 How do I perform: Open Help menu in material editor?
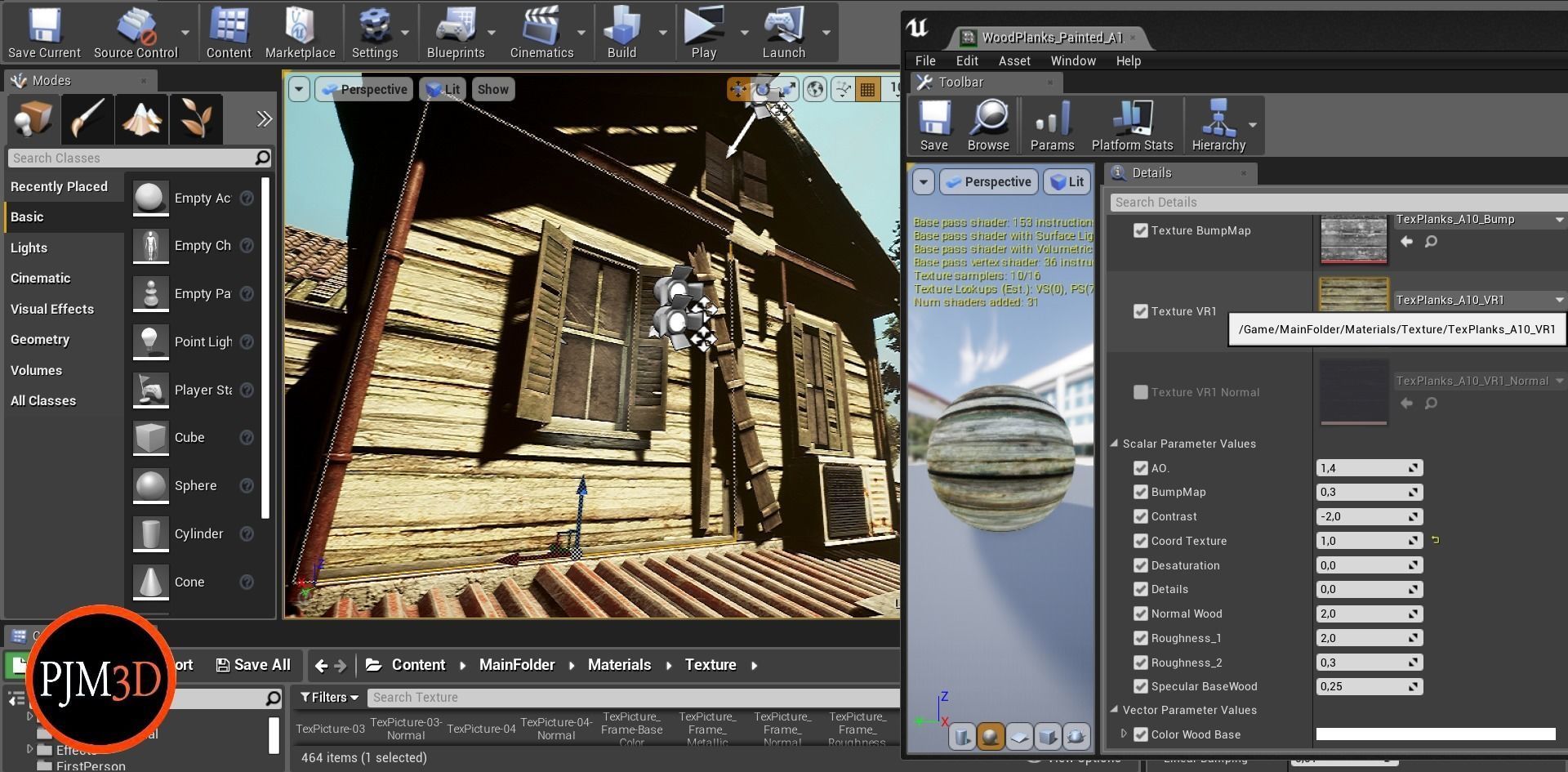(1129, 61)
